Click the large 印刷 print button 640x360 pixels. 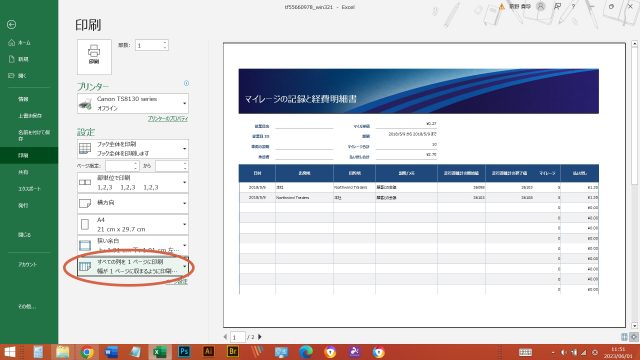pyautogui.click(x=94, y=57)
